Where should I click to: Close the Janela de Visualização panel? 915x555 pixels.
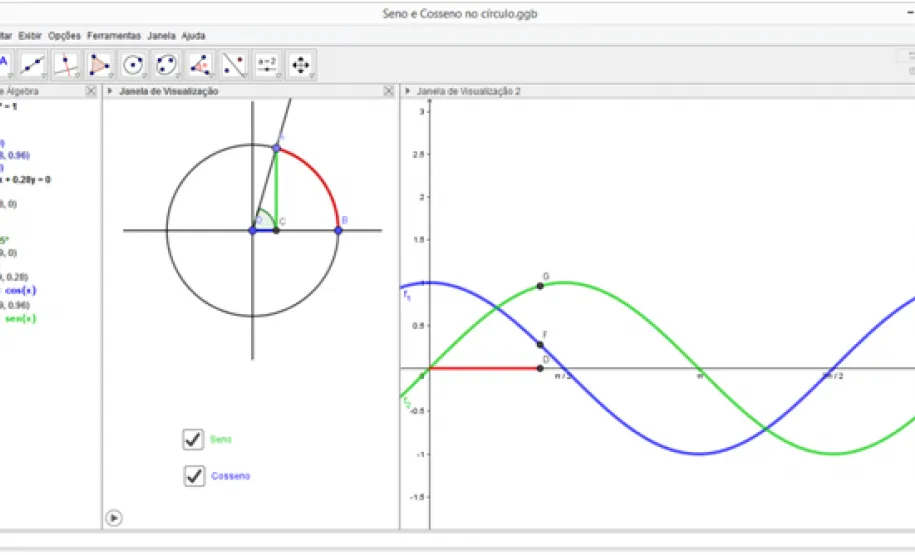[x=389, y=91]
